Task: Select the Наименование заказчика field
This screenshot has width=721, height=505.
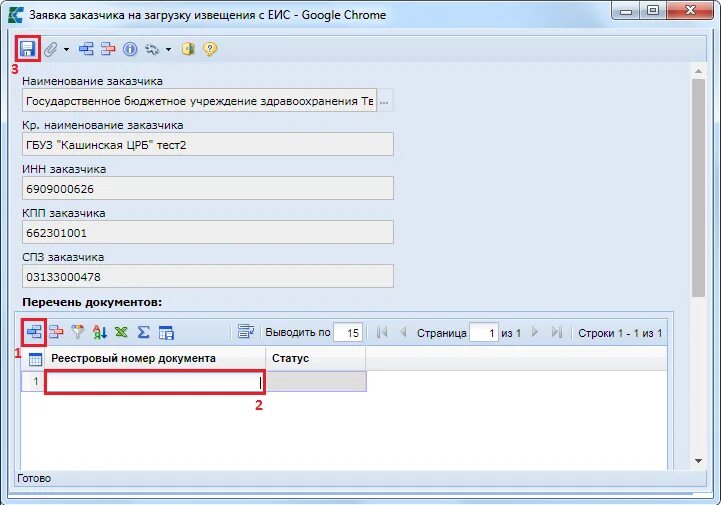Action: tap(199, 100)
